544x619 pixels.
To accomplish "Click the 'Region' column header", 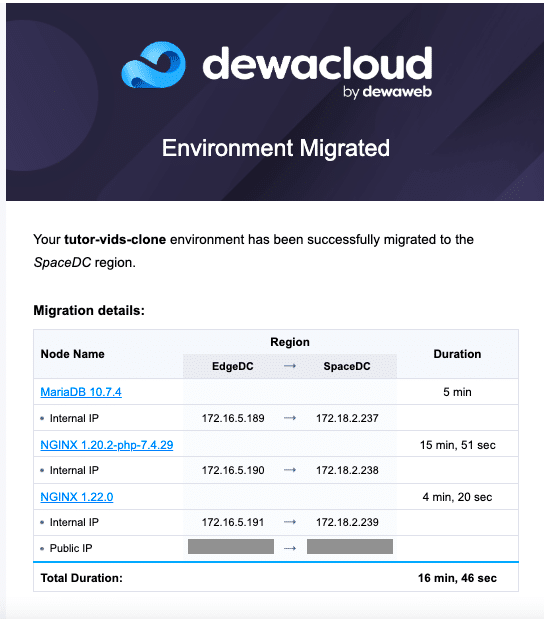I will (x=290, y=342).
